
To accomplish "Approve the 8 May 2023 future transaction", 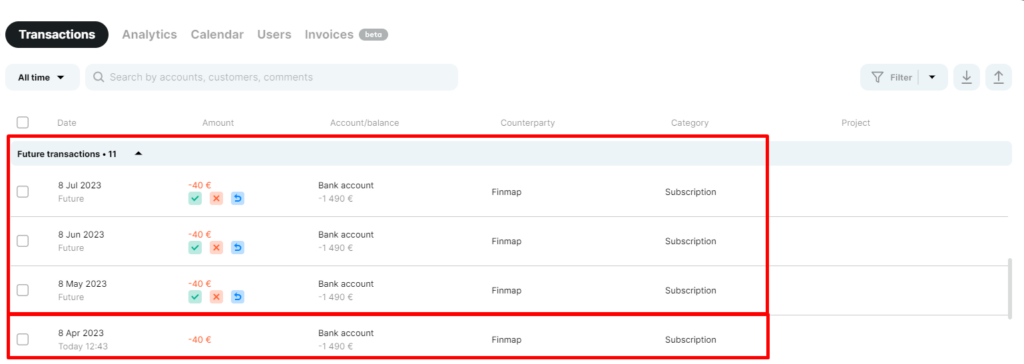I will (x=195, y=297).
